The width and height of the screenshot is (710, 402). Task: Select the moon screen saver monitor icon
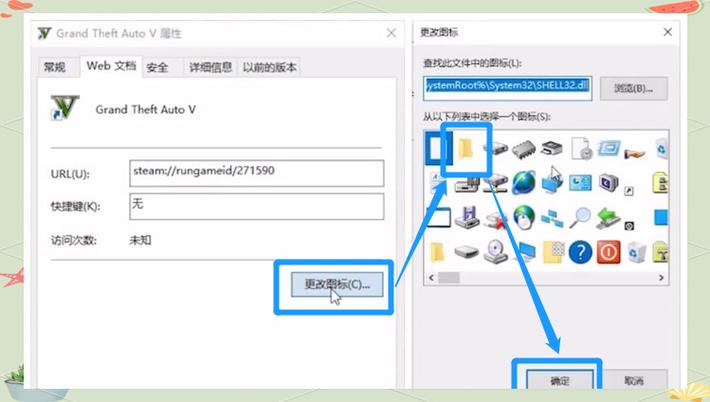(608, 183)
